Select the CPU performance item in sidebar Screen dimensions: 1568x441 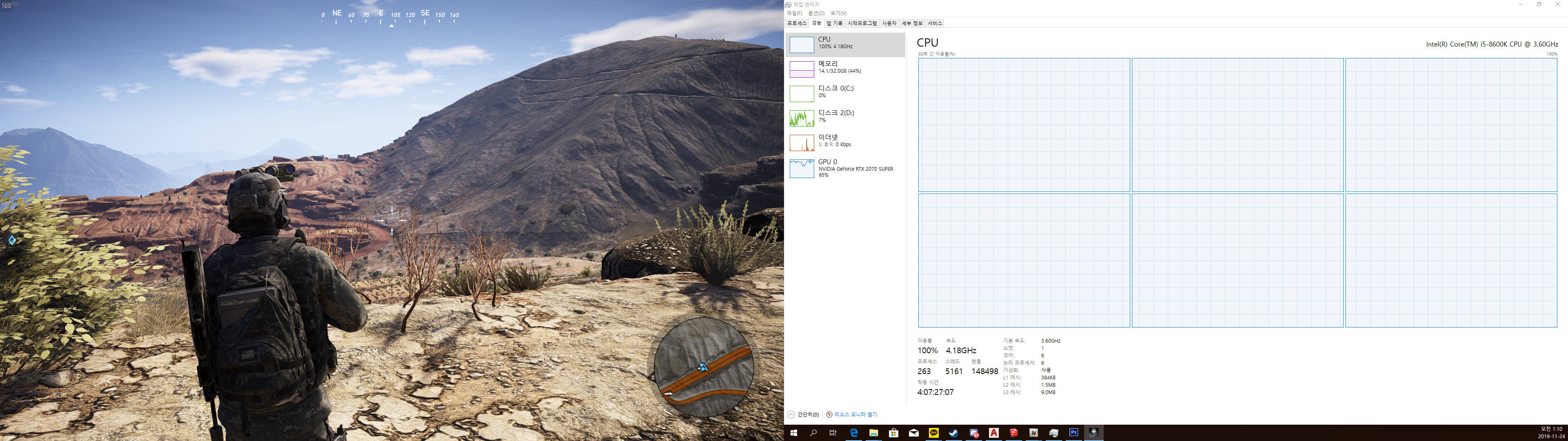tap(846, 45)
